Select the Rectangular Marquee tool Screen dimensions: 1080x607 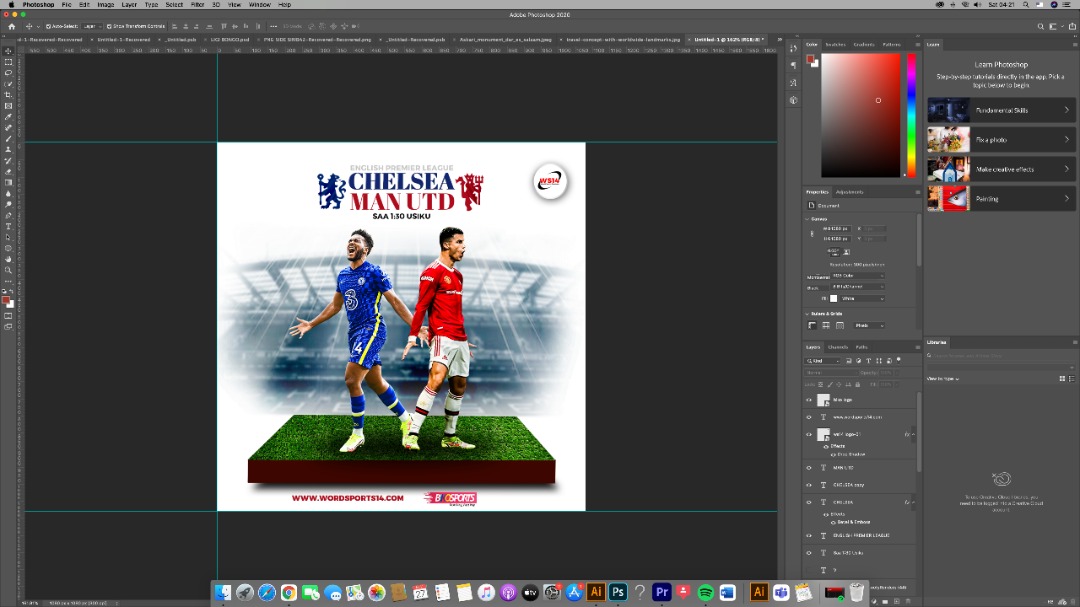coord(8,62)
